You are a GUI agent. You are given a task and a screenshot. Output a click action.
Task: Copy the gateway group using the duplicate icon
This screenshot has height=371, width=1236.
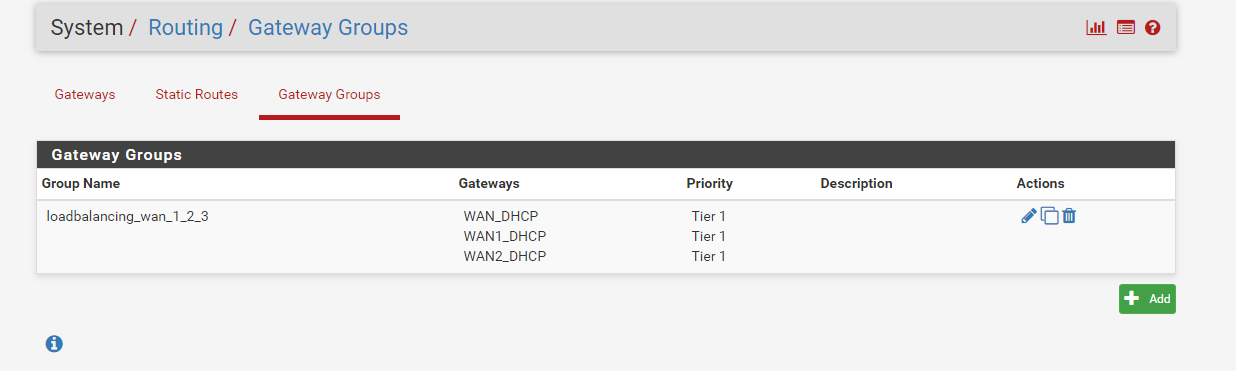pos(1049,216)
